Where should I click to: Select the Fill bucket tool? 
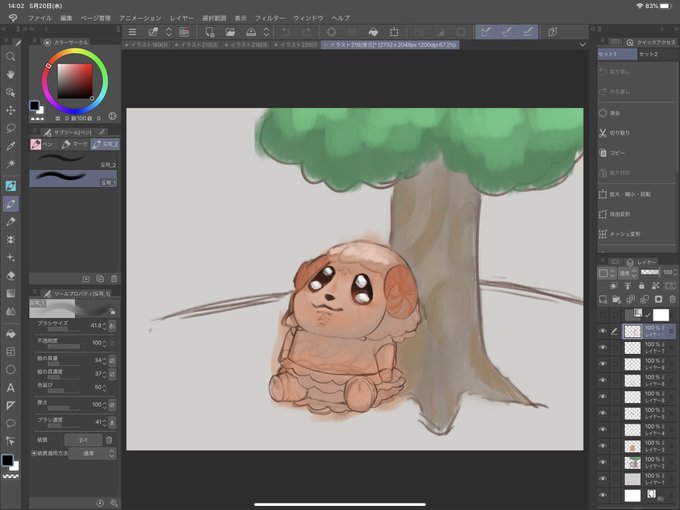tap(10, 334)
